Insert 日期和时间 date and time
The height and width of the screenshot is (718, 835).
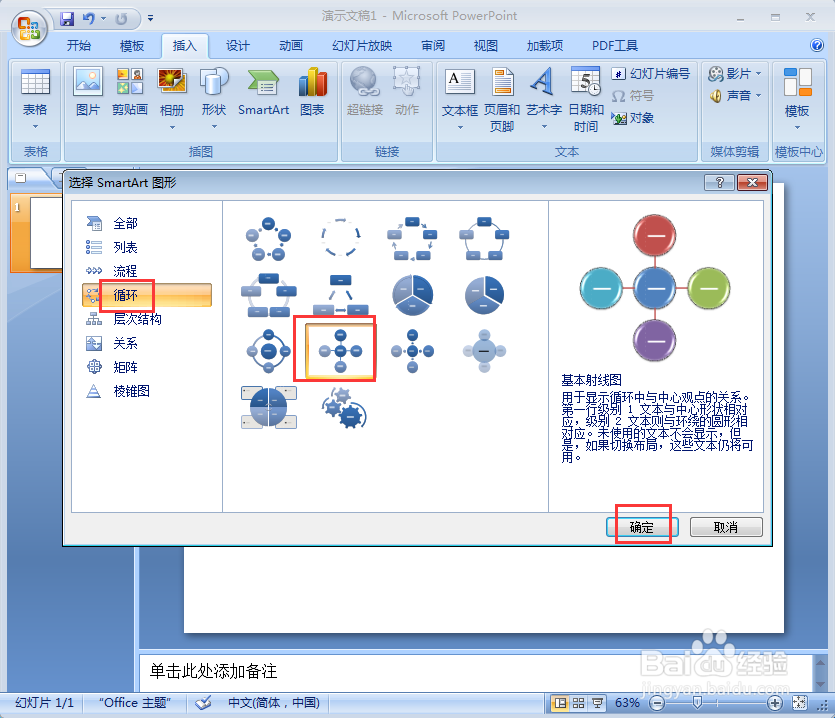coord(586,100)
